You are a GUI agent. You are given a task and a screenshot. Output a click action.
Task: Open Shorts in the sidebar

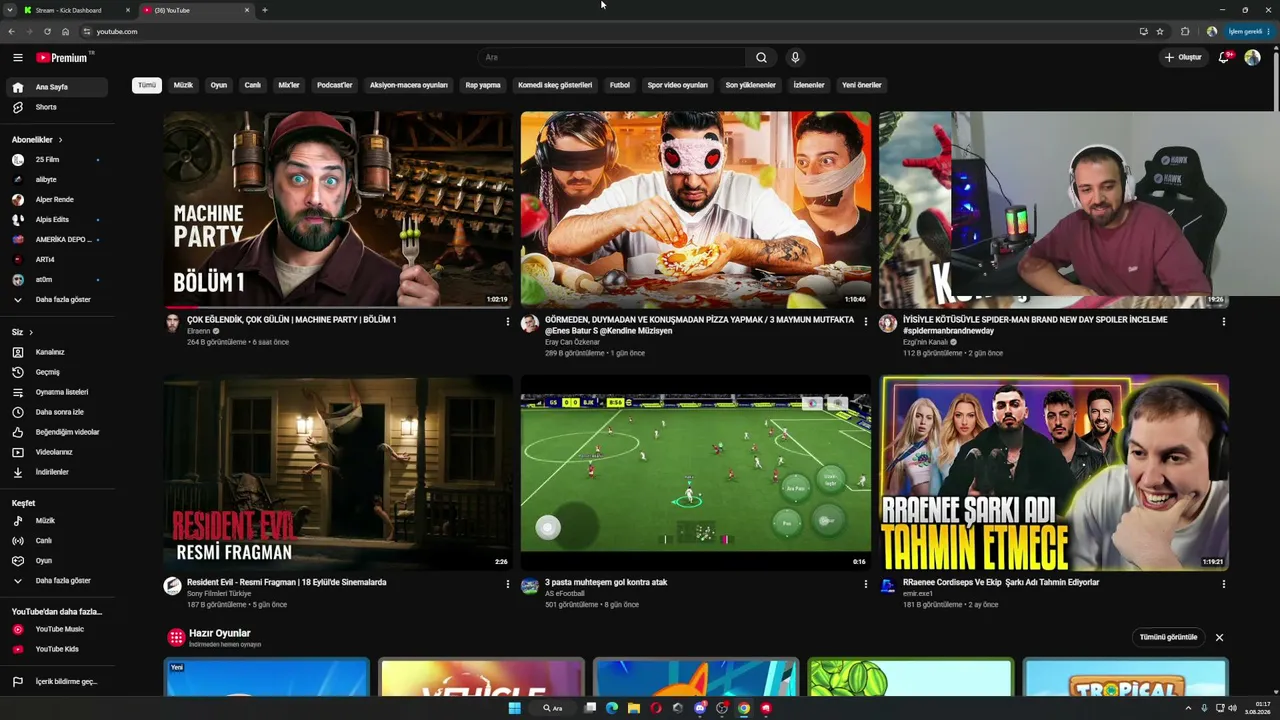(x=56, y=107)
